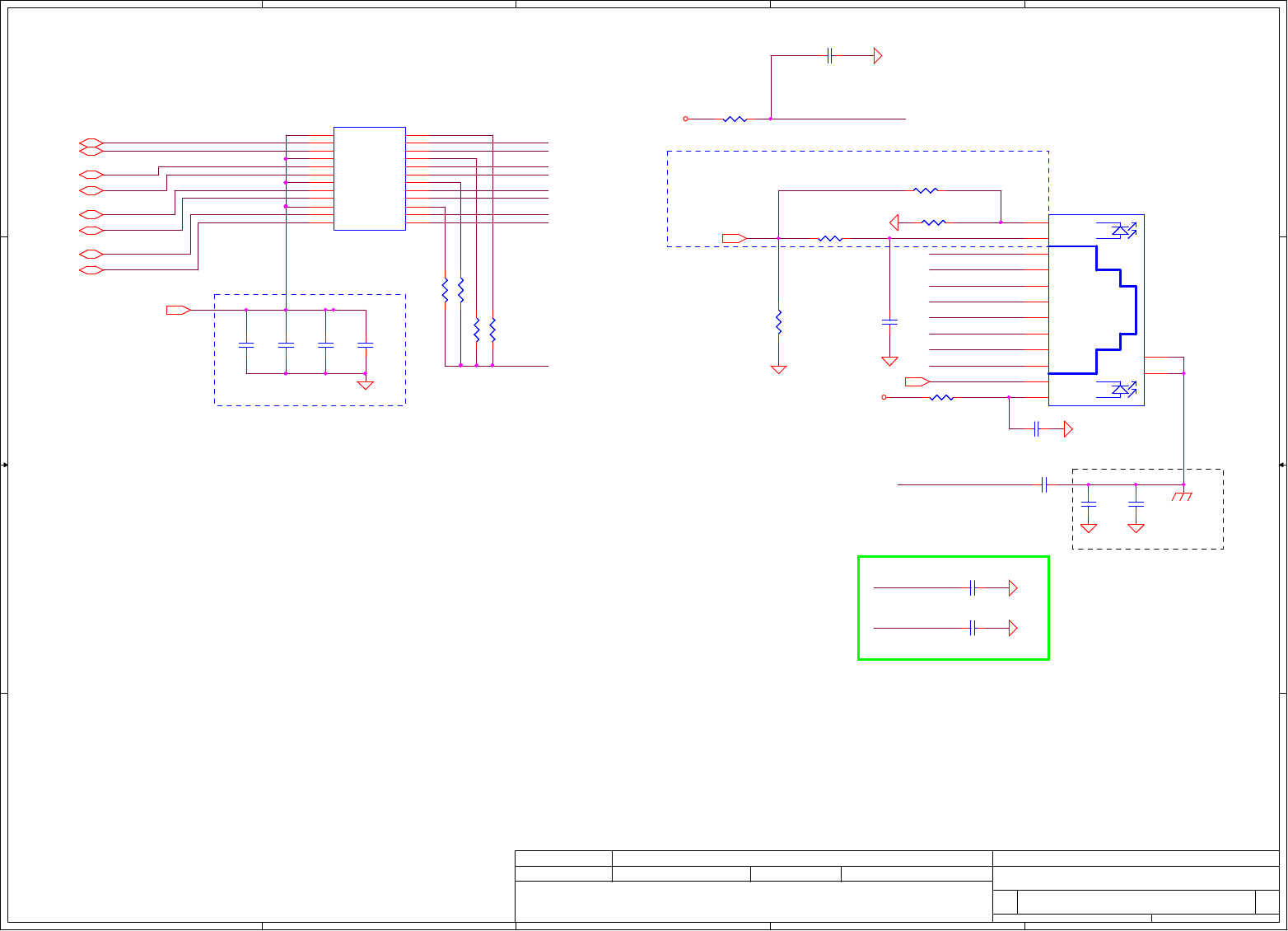The height and width of the screenshot is (931, 1288).
Task: Select the upper LED symbol inside the jack
Action: pyautogui.click(x=1123, y=230)
